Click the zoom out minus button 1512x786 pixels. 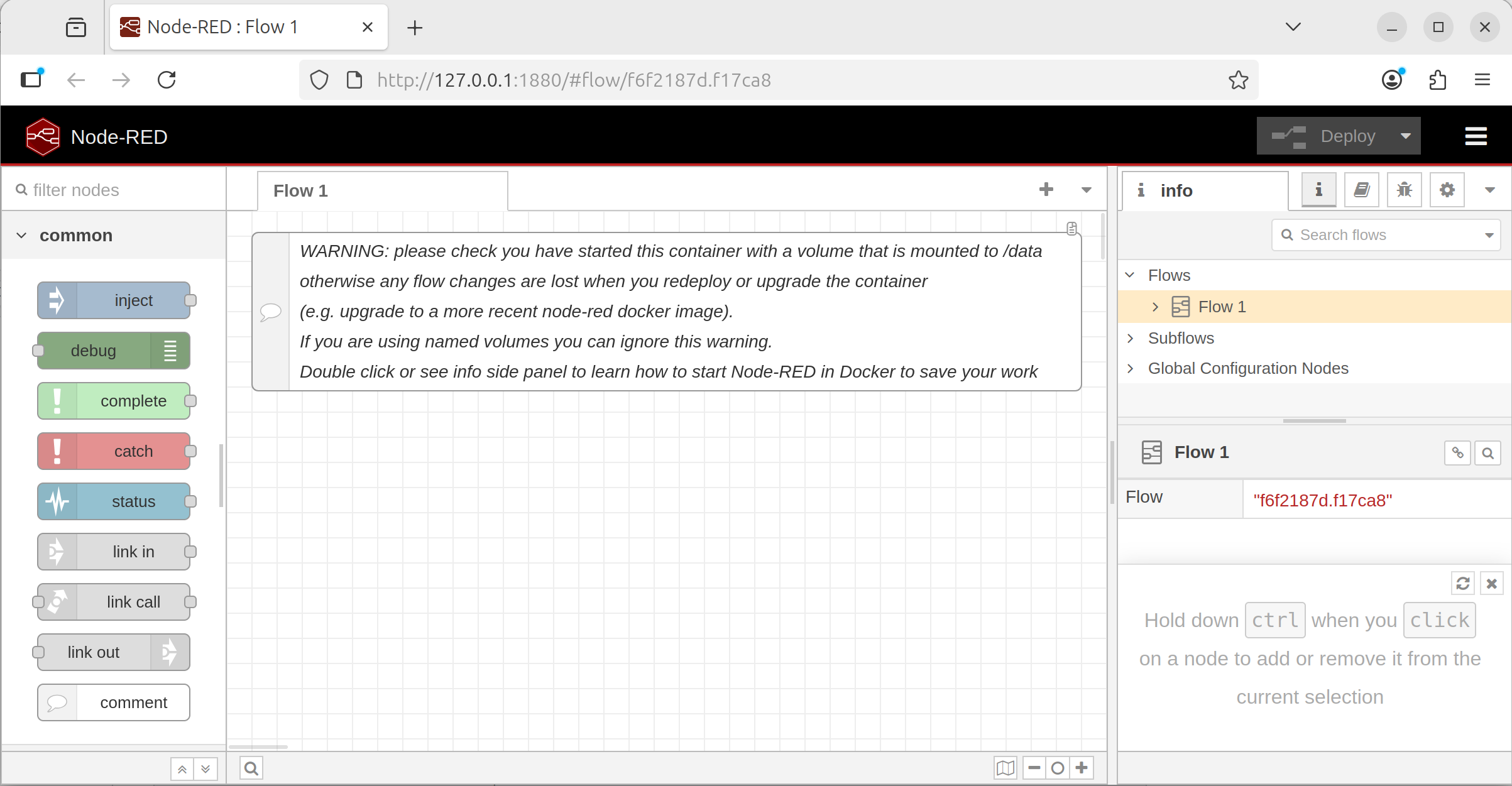click(x=1034, y=768)
